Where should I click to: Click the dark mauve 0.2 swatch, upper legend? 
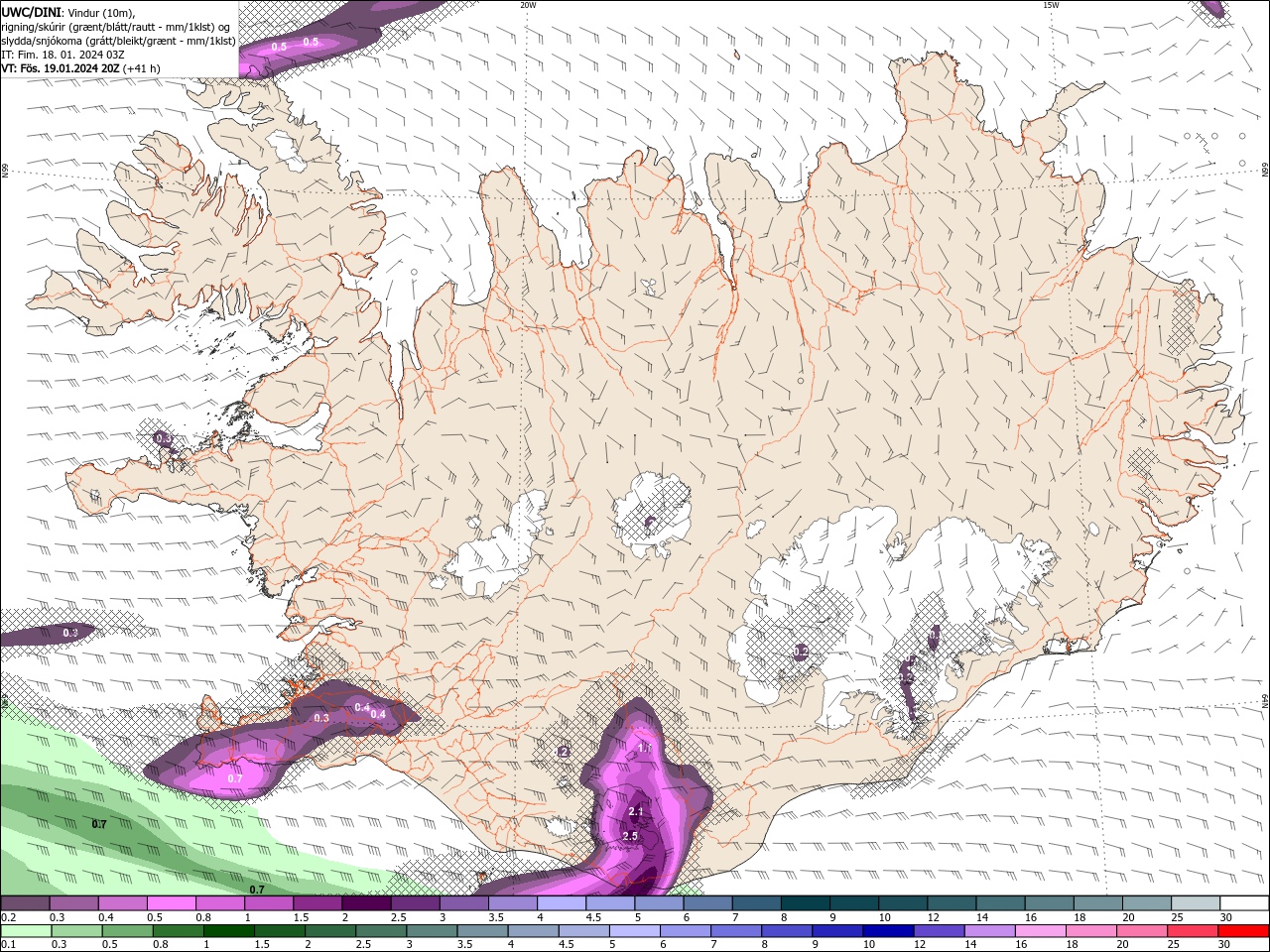pyautogui.click(x=25, y=903)
